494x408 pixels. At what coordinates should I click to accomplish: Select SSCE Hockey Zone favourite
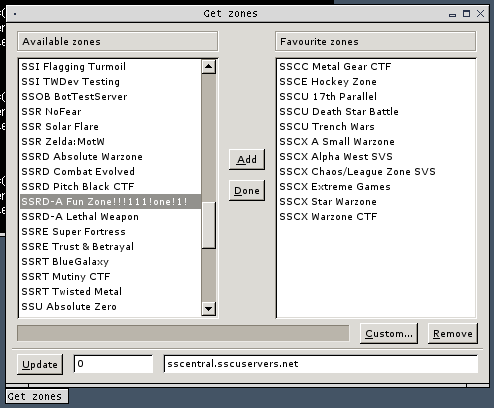pyautogui.click(x=376, y=82)
